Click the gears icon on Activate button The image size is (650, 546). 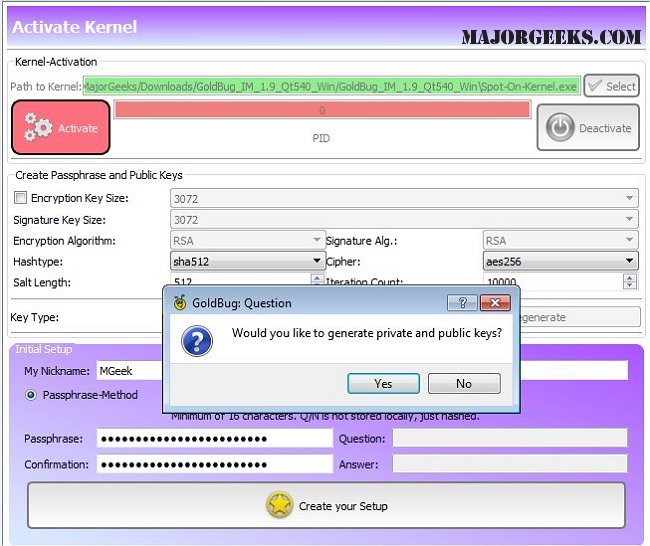tap(37, 127)
